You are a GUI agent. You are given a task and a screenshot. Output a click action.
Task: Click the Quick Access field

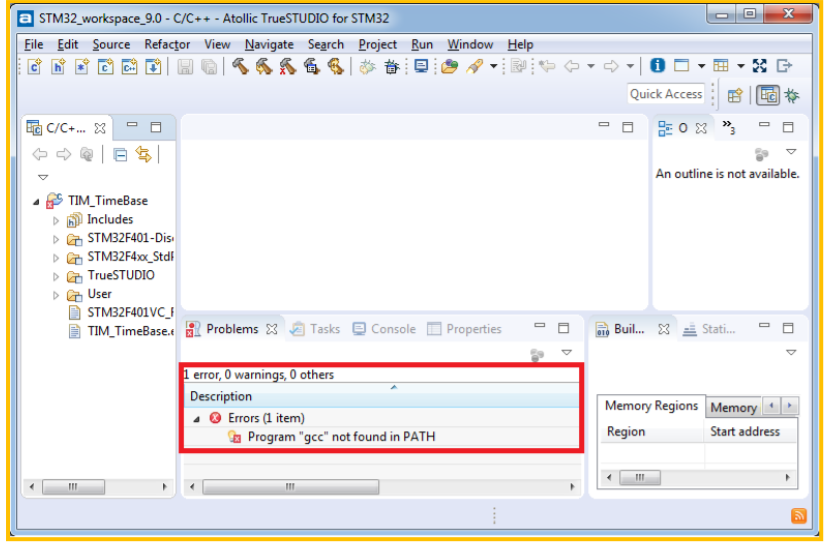pos(666,94)
